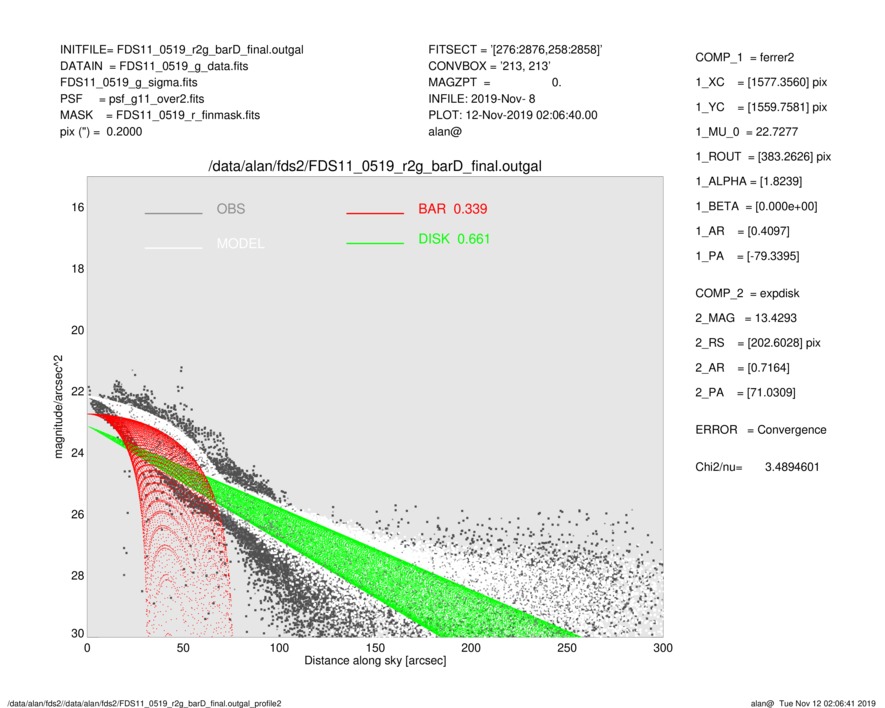Click the MAGZPT = 0. line
This screenshot has height=708, width=885.
[495, 82]
